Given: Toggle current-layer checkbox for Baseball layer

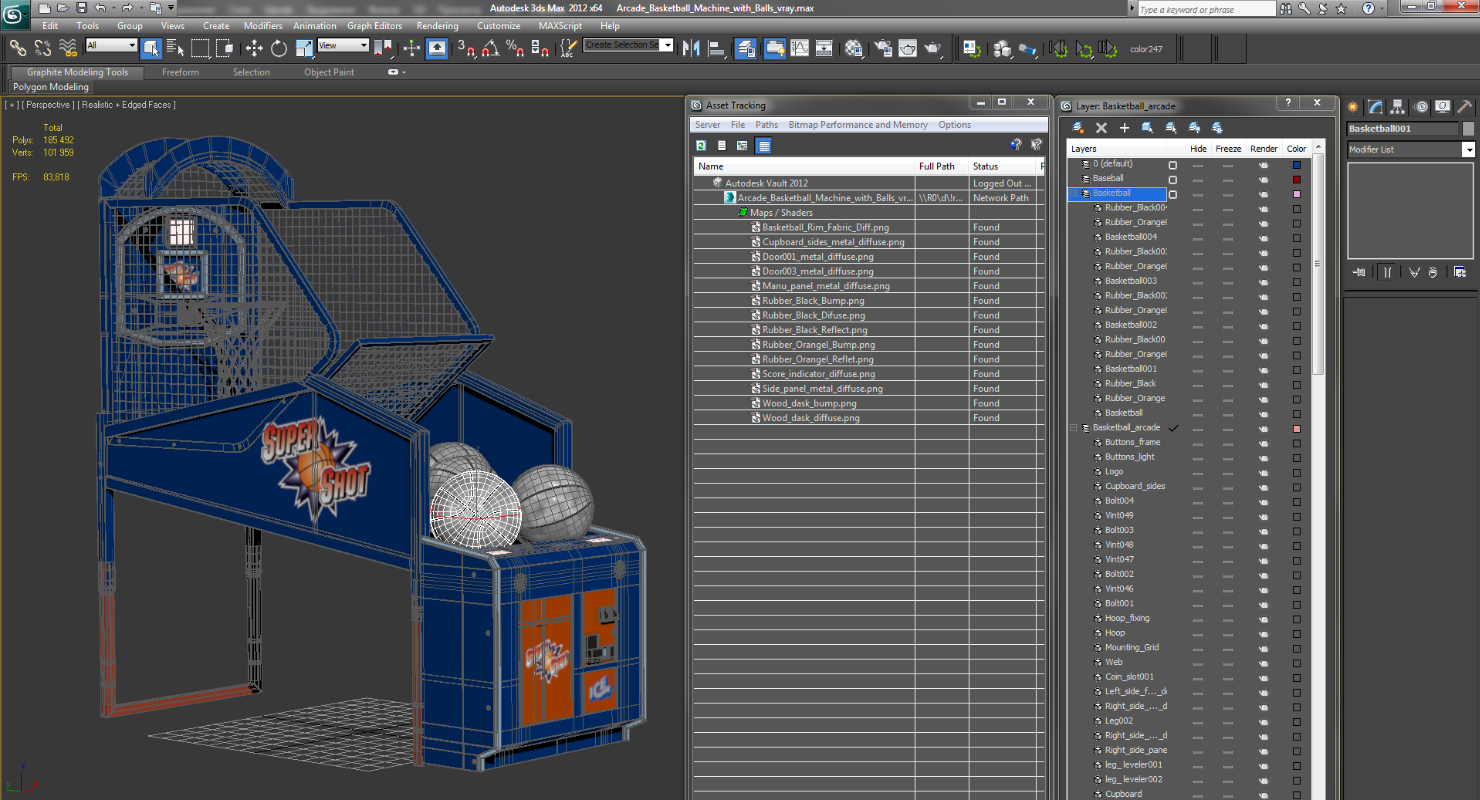Looking at the screenshot, I should tap(1173, 179).
